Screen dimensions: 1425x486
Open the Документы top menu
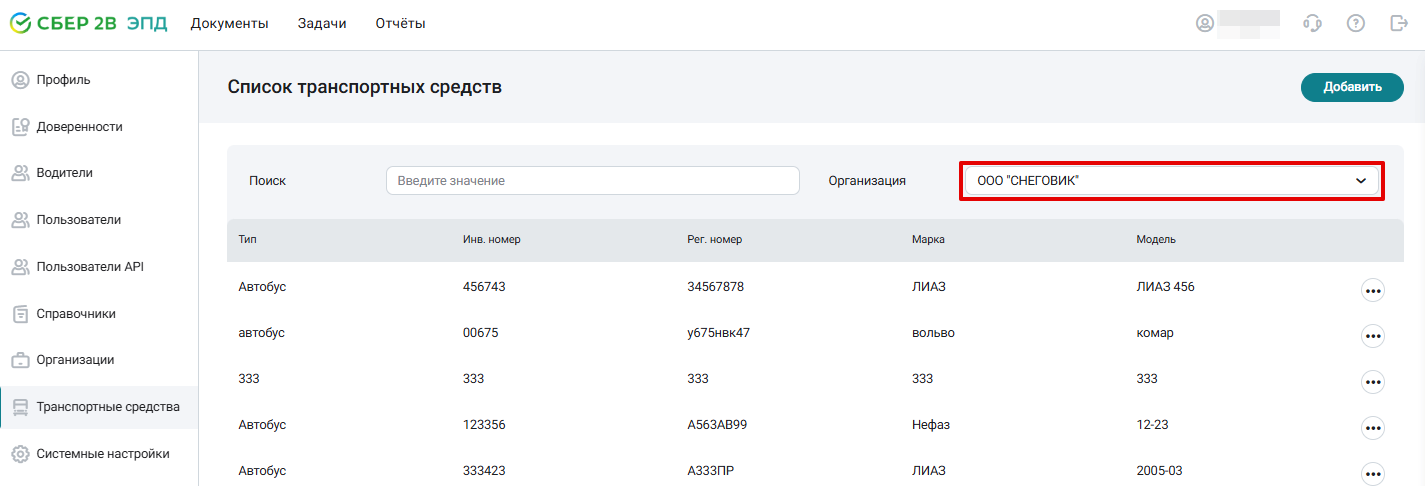pyautogui.click(x=230, y=23)
